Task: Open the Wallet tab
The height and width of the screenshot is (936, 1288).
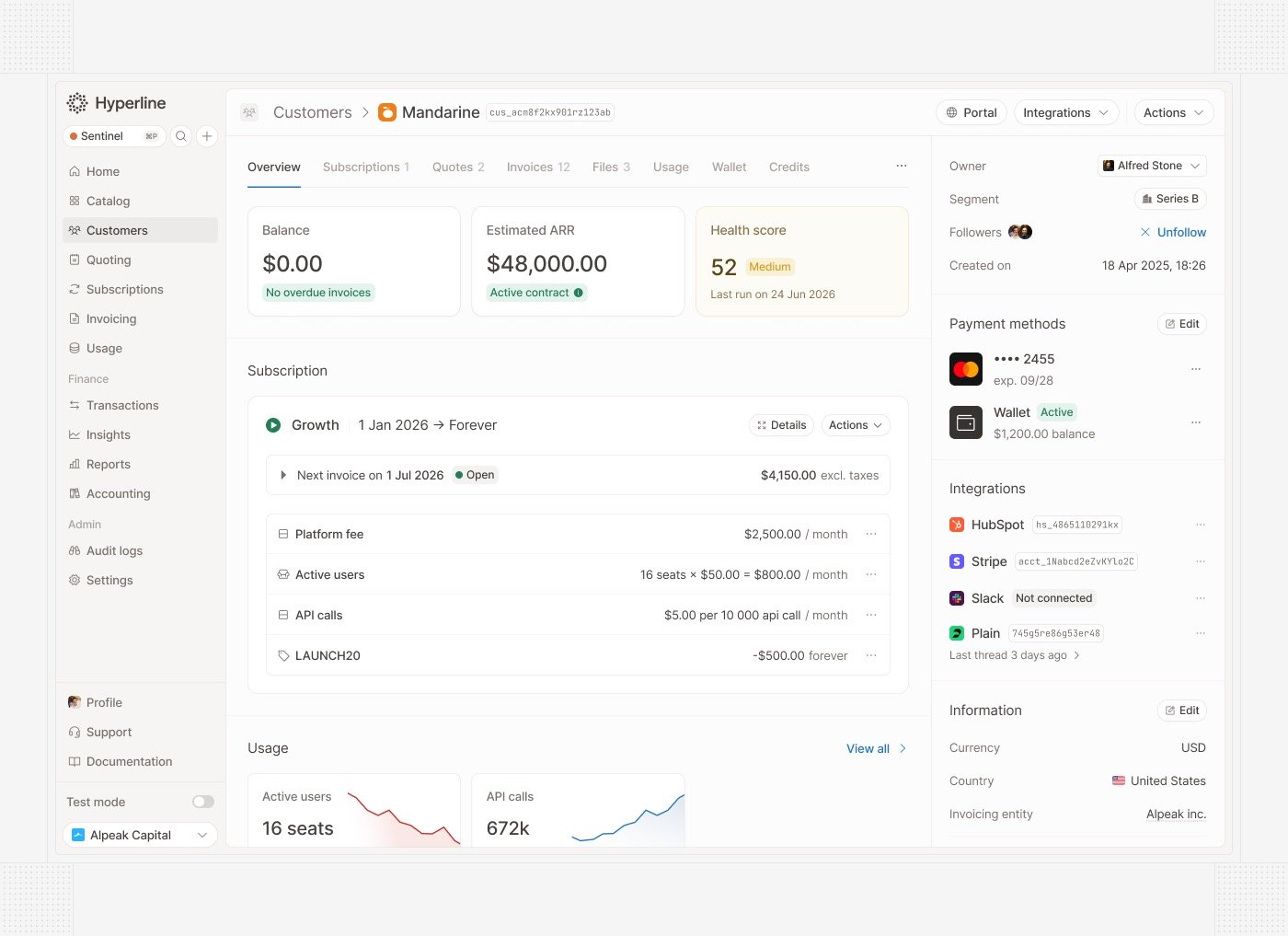Action: tap(730, 167)
